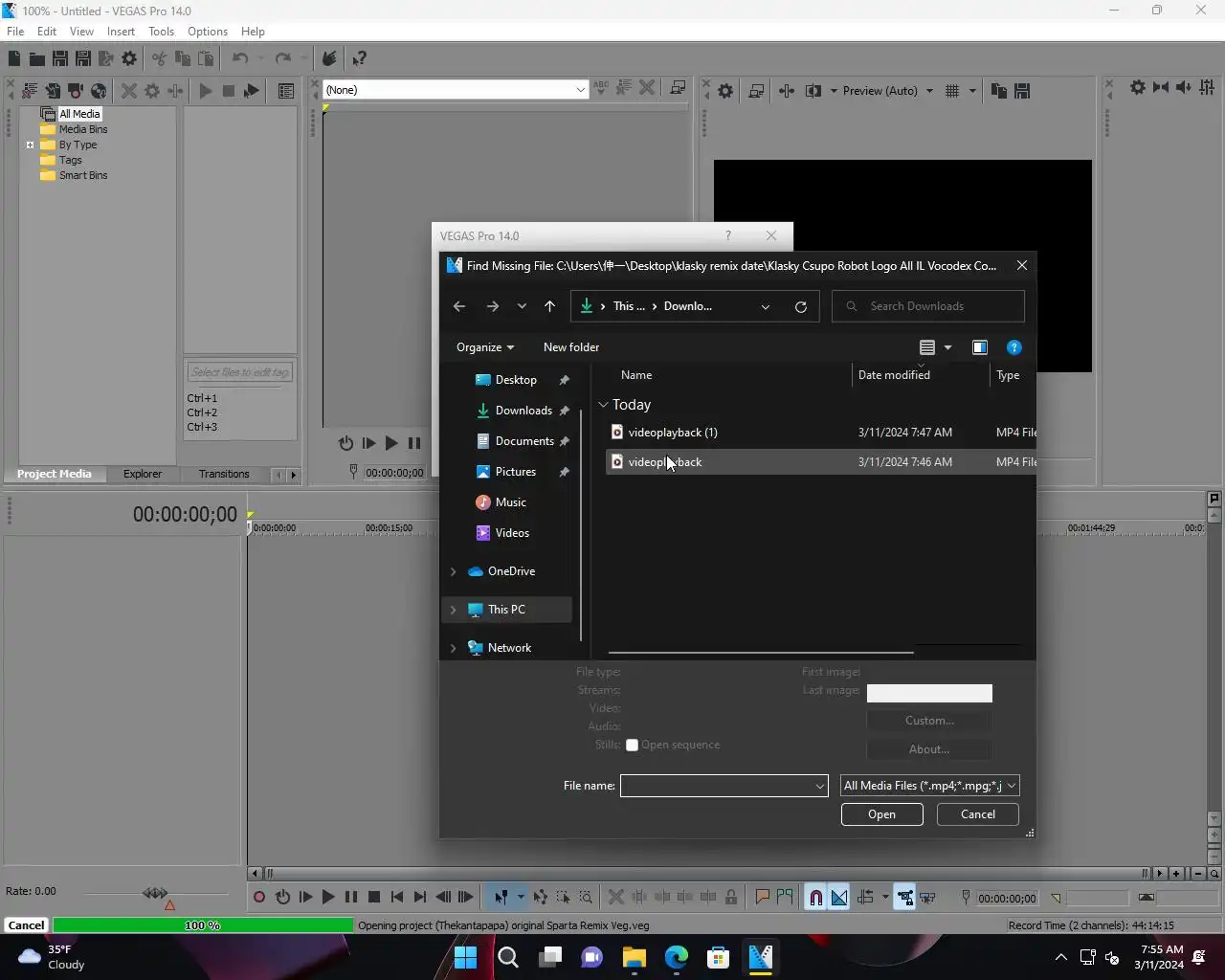
Task: Click the Extract Audio from CD icon
Action: (x=98, y=91)
